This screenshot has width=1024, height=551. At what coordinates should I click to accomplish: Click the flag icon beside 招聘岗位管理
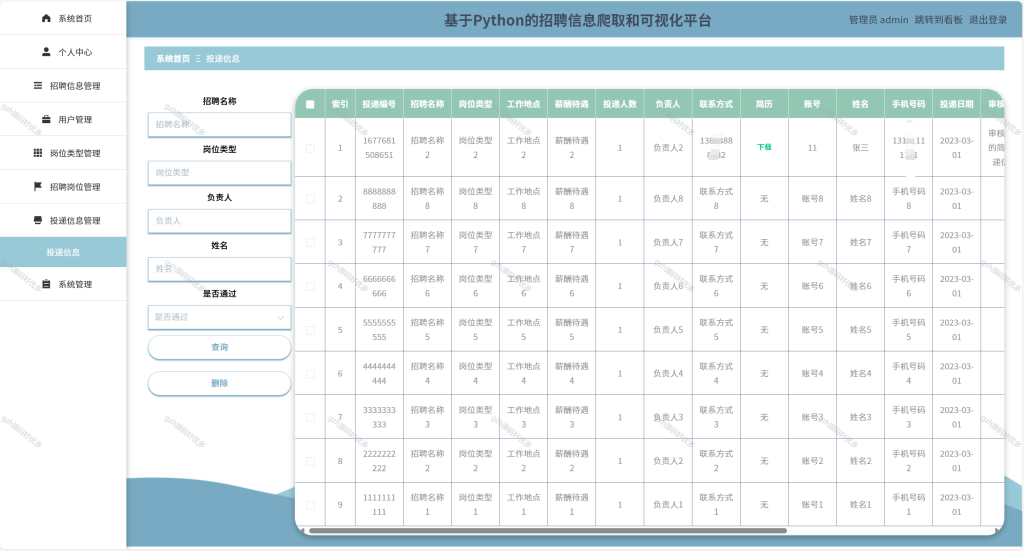(x=38, y=187)
